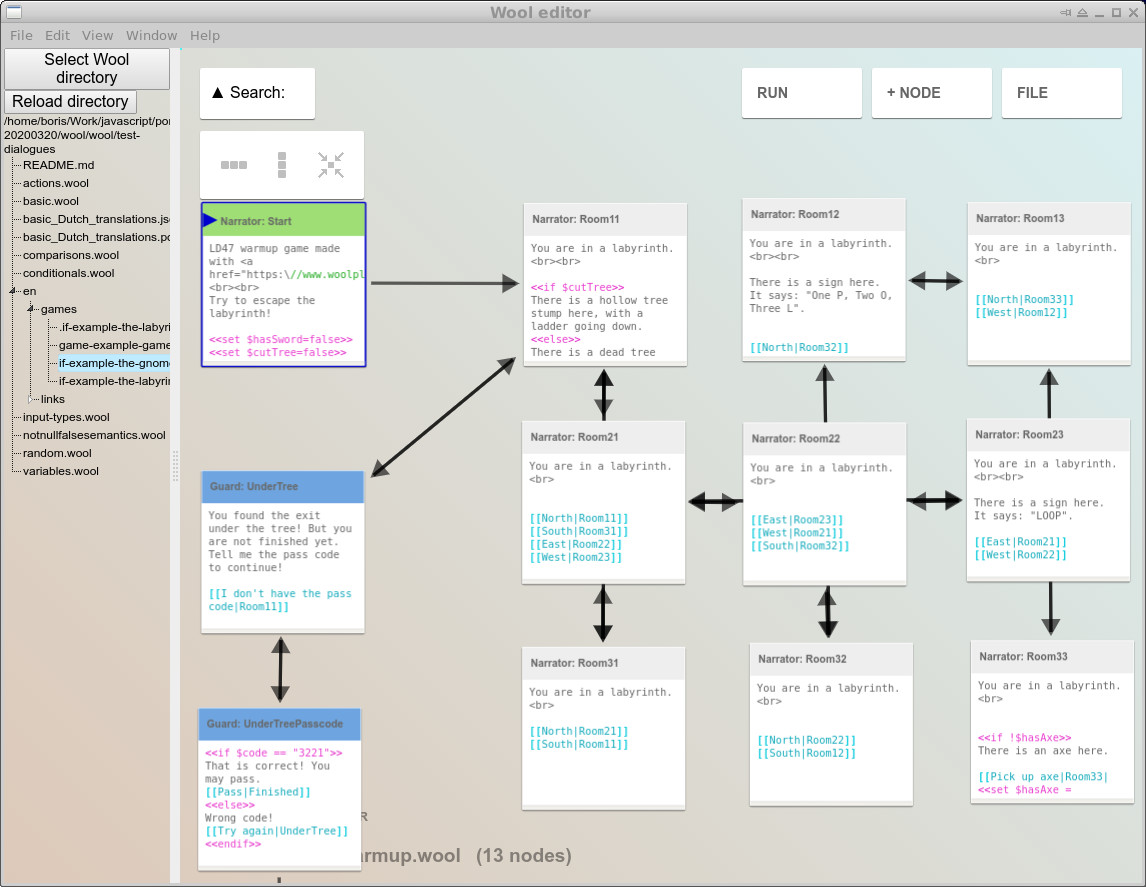Viewport: 1146px width, 887px height.
Task: Select the Narrator: Room12 node header
Action: (824, 214)
